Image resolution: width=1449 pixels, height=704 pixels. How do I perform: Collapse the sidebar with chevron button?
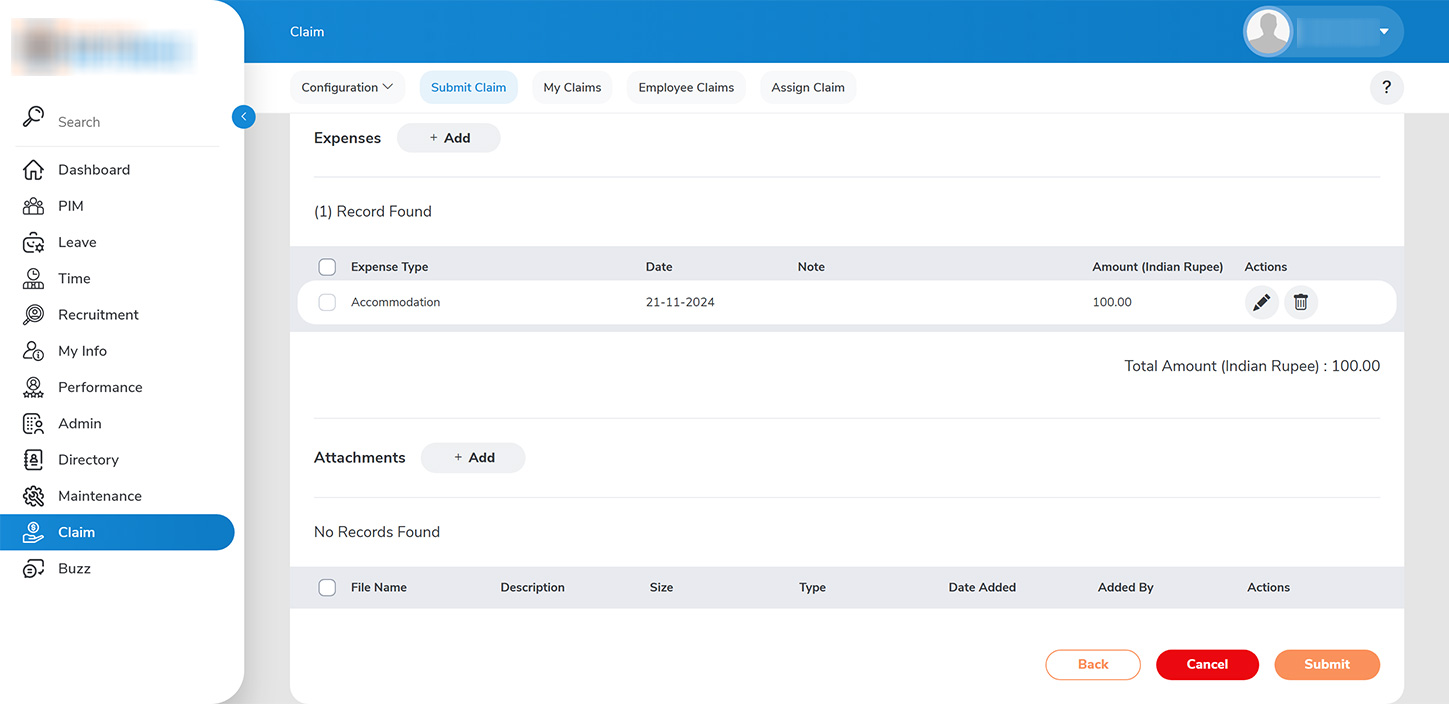pyautogui.click(x=243, y=117)
